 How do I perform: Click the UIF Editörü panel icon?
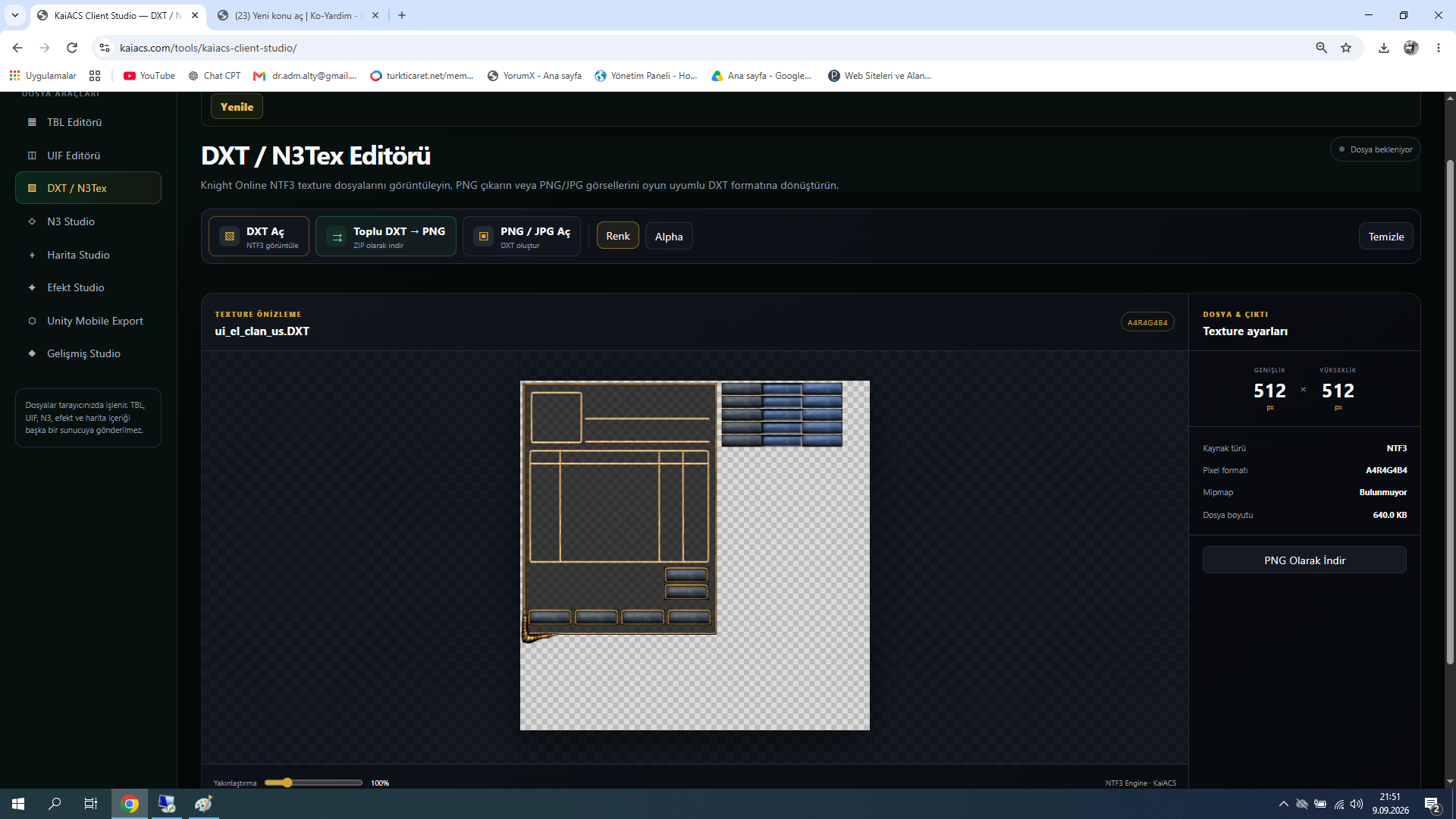point(32,155)
